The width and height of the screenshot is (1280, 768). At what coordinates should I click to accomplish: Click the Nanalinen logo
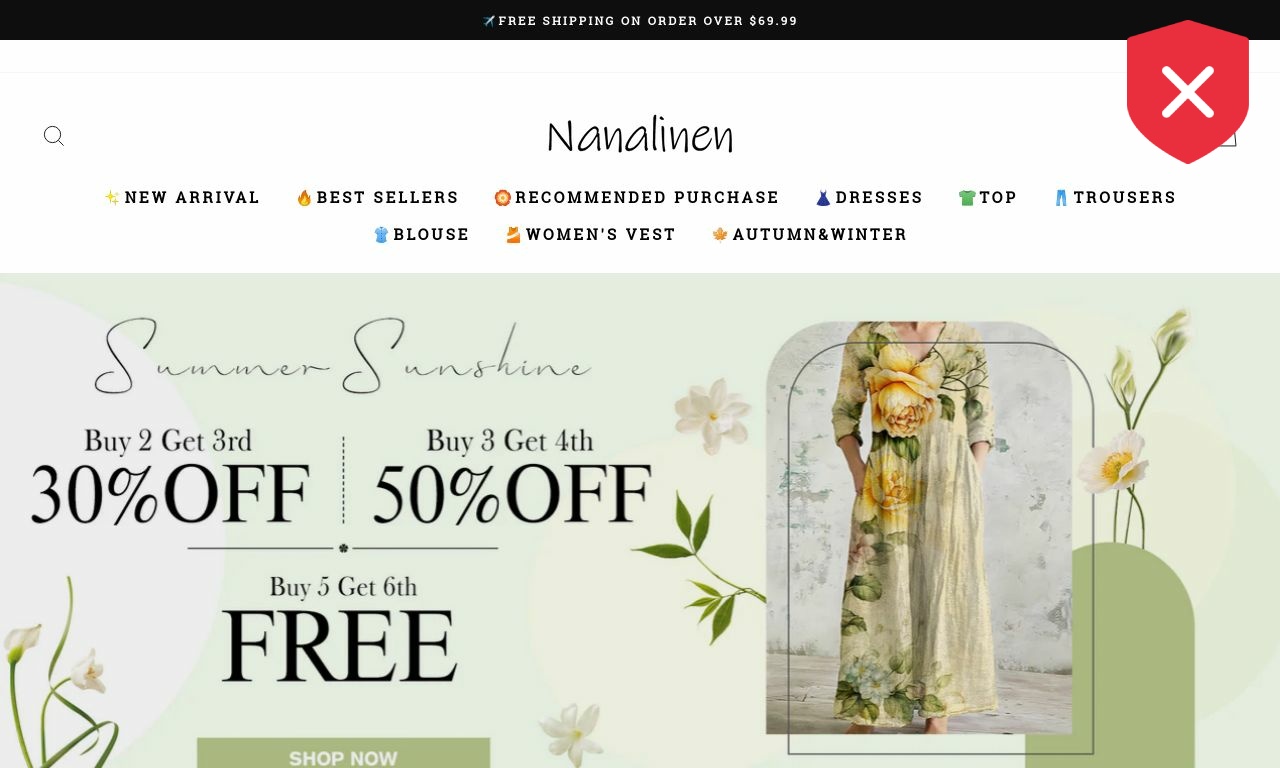[x=640, y=136]
